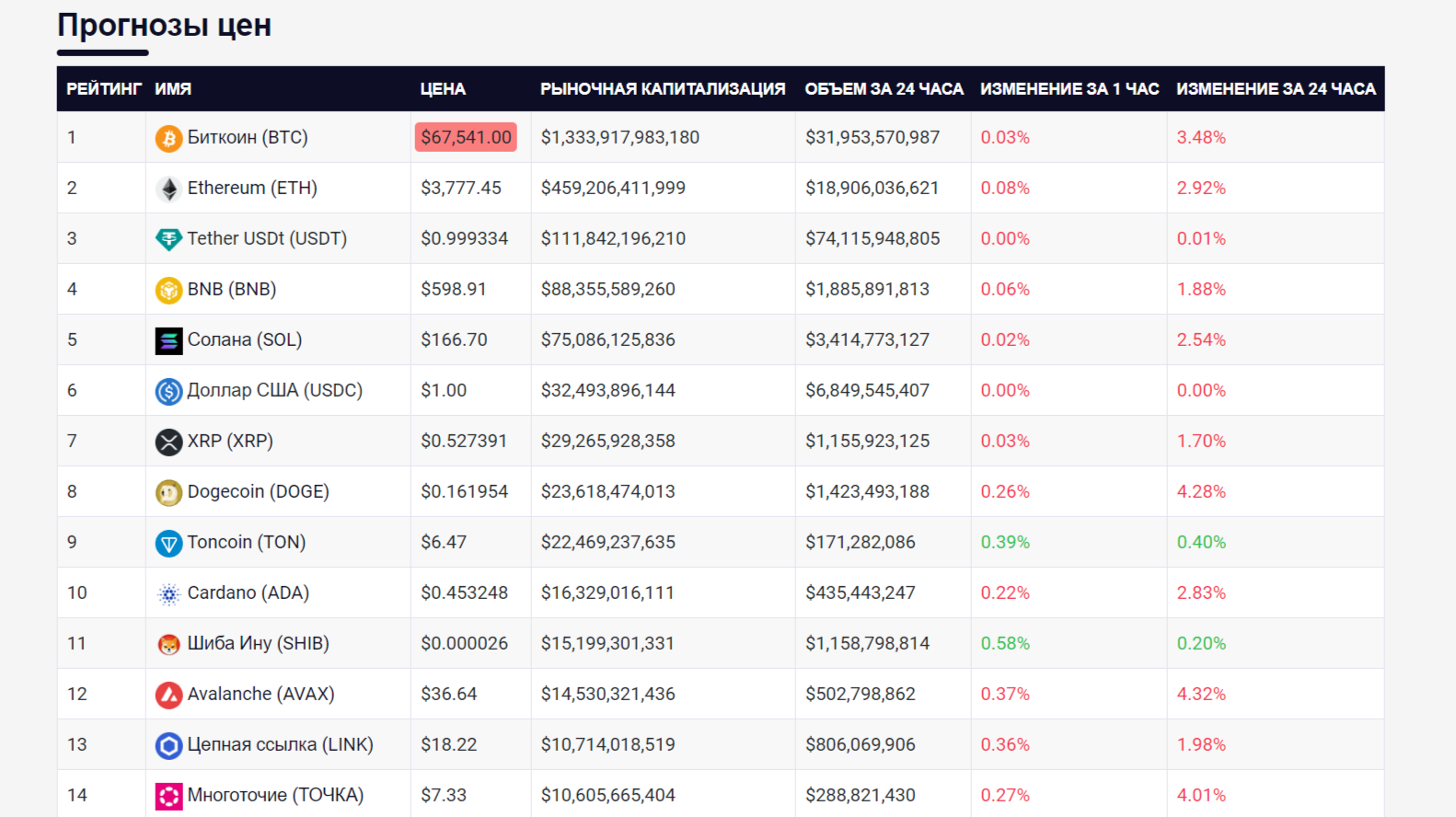Screen dimensions: 1456x817
Task: Click the Bitcoin (BTC) coin icon
Action: tap(168, 138)
